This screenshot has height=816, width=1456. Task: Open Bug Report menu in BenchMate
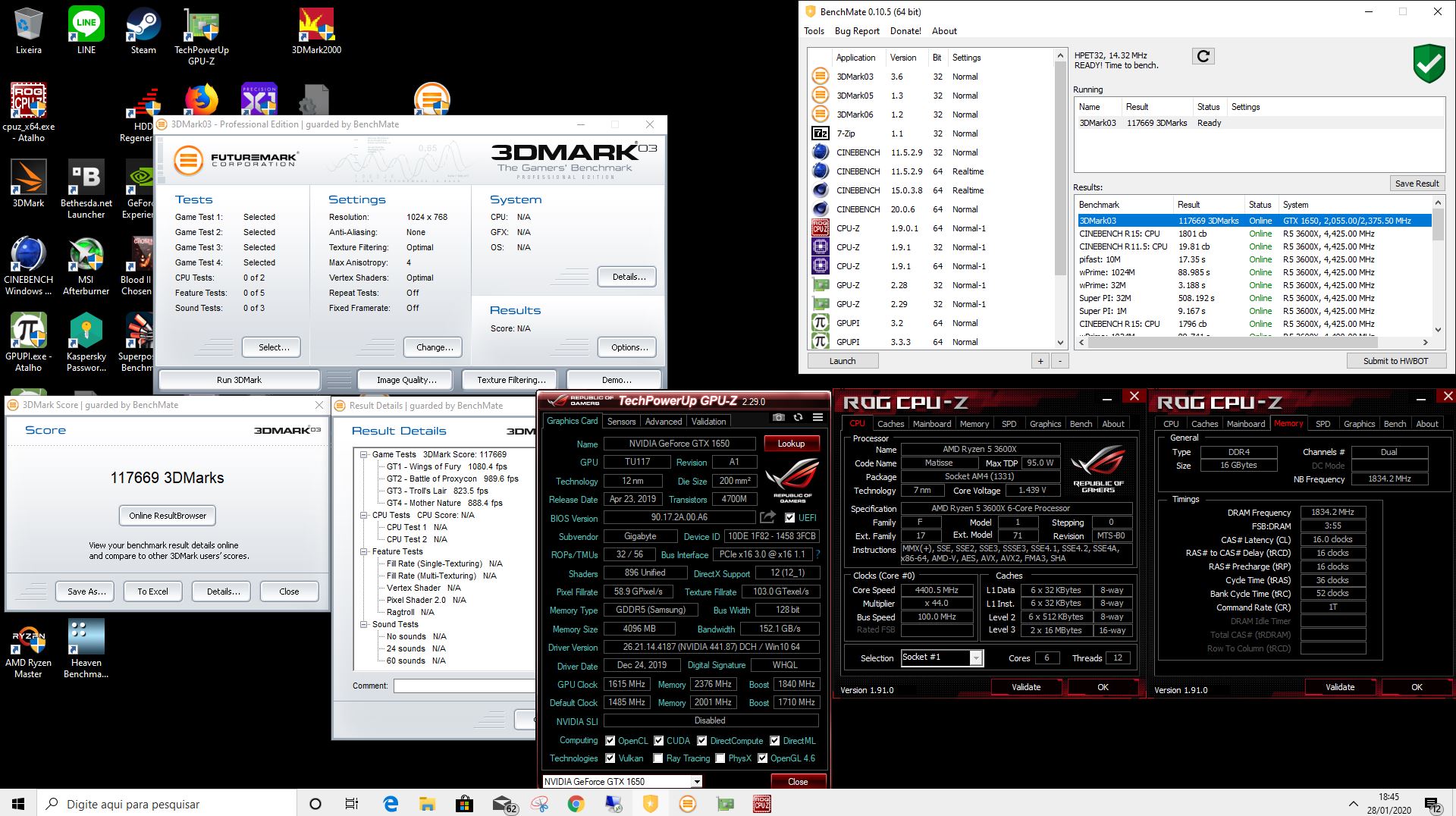(857, 31)
